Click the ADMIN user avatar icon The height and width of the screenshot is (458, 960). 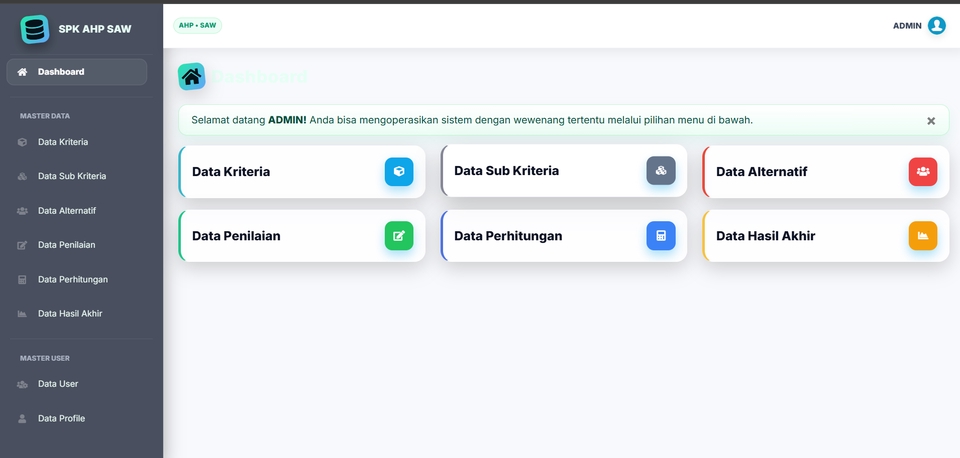(937, 26)
